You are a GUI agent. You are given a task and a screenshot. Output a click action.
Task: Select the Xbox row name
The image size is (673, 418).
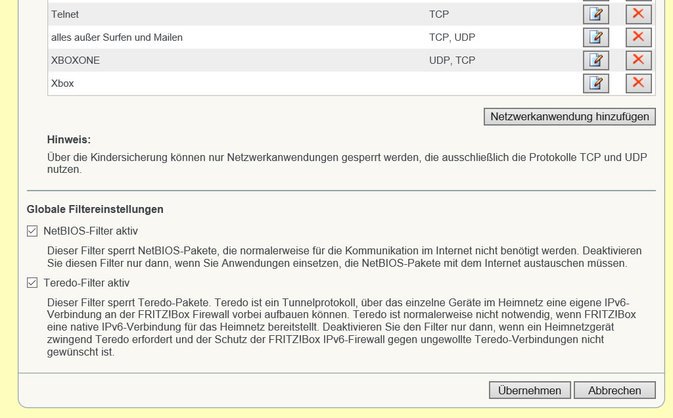coord(62,83)
